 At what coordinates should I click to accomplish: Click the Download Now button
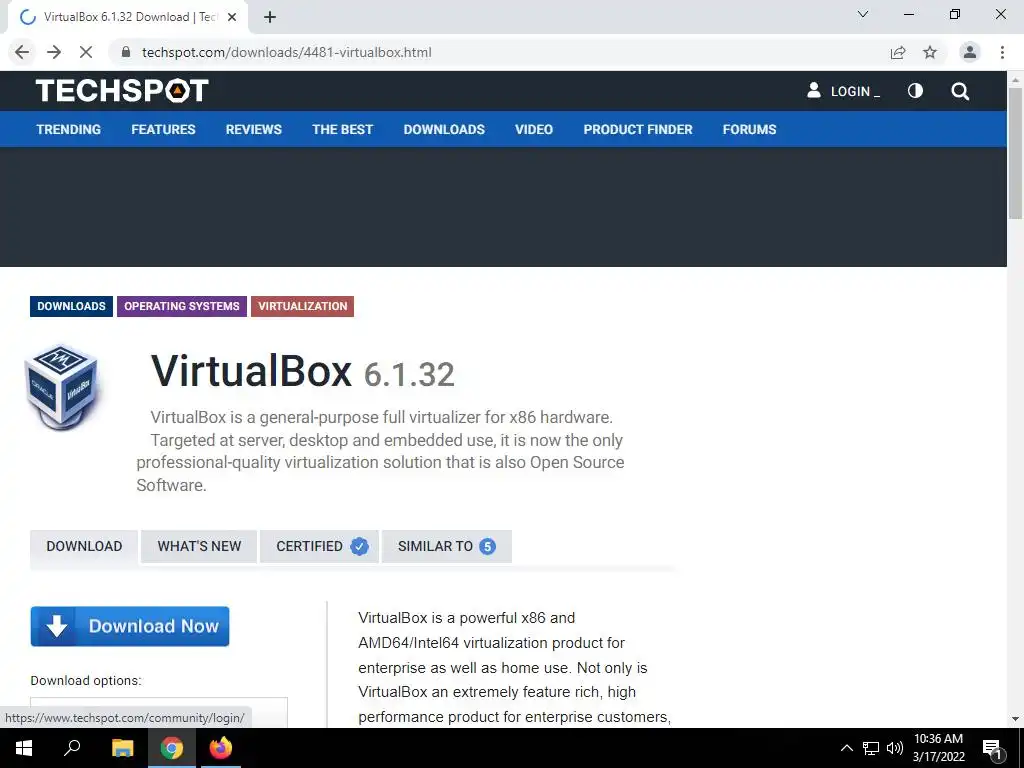(x=130, y=626)
